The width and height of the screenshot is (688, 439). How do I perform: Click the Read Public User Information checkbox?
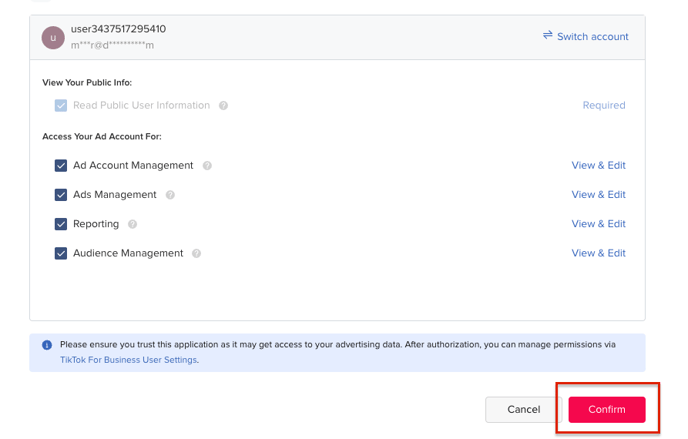pyautogui.click(x=61, y=106)
